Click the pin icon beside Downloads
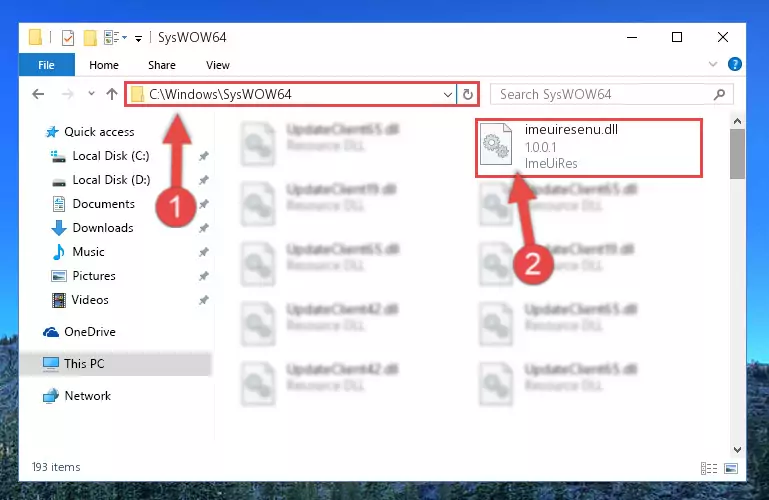This screenshot has width=769, height=500. click(x=204, y=228)
